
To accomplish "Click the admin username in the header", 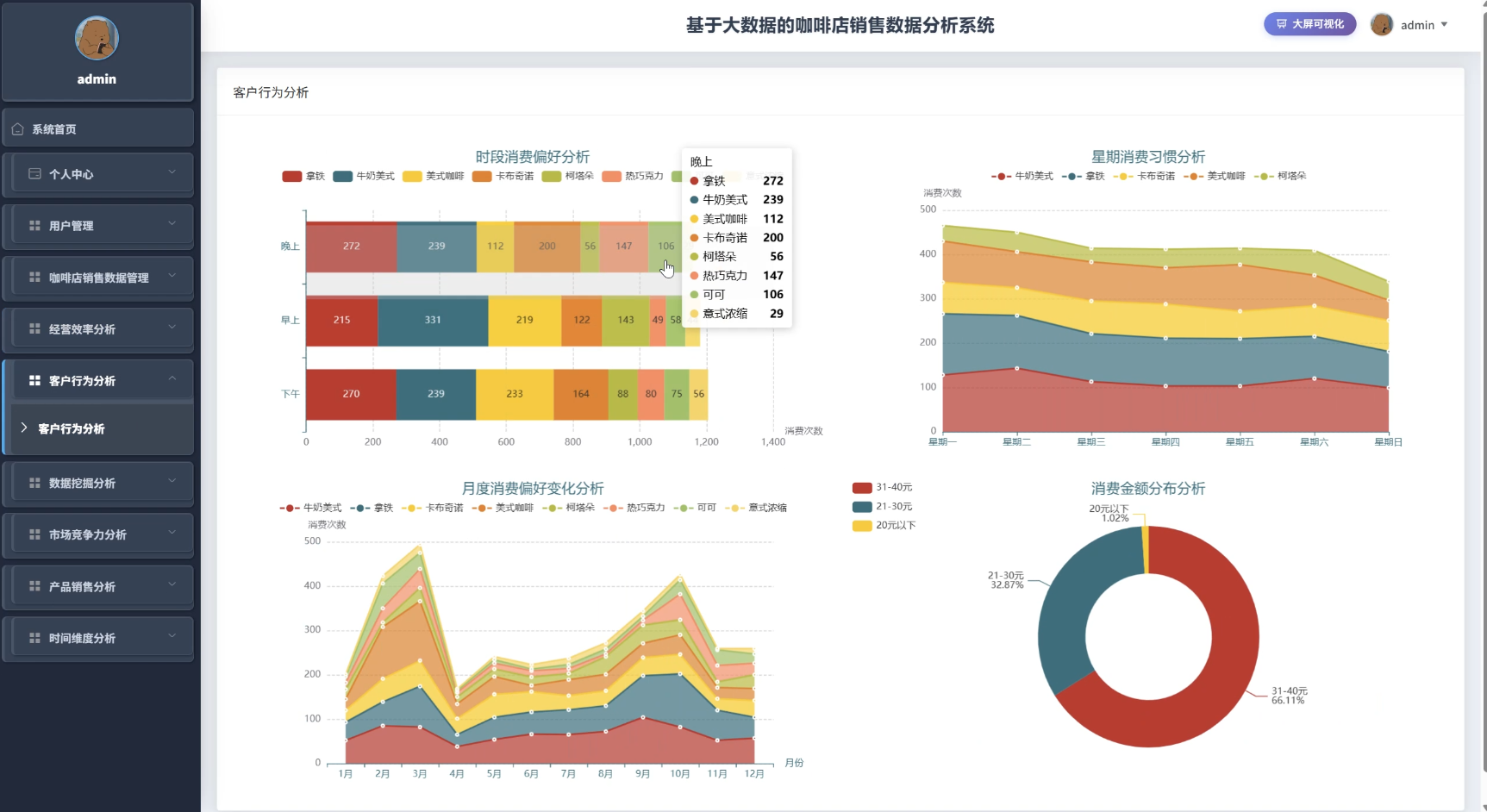I will pyautogui.click(x=1417, y=25).
